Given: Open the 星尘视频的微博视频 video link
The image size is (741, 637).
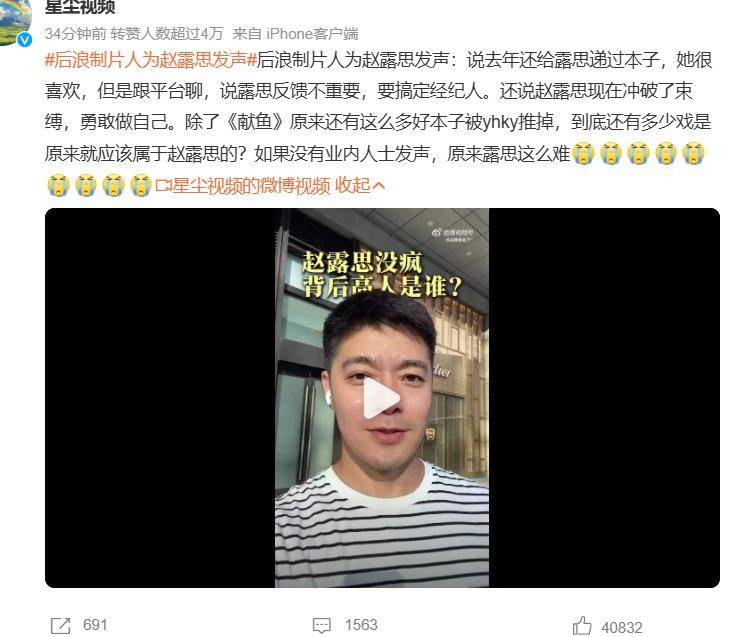Looking at the screenshot, I should click(250, 186).
